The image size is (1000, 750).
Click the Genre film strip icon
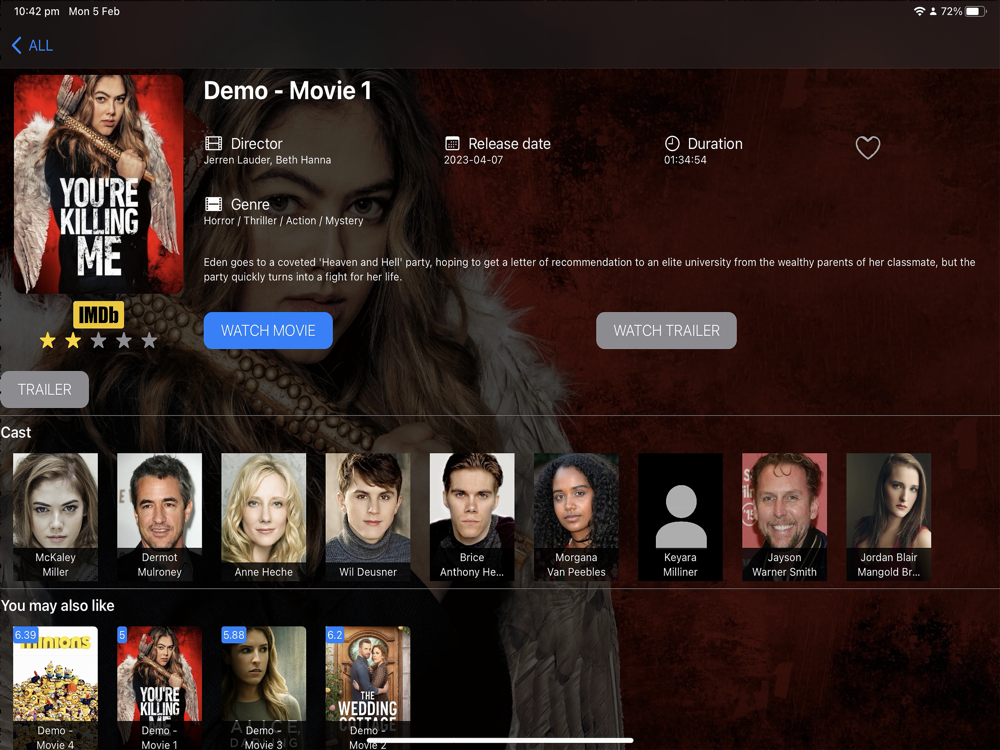pos(214,204)
